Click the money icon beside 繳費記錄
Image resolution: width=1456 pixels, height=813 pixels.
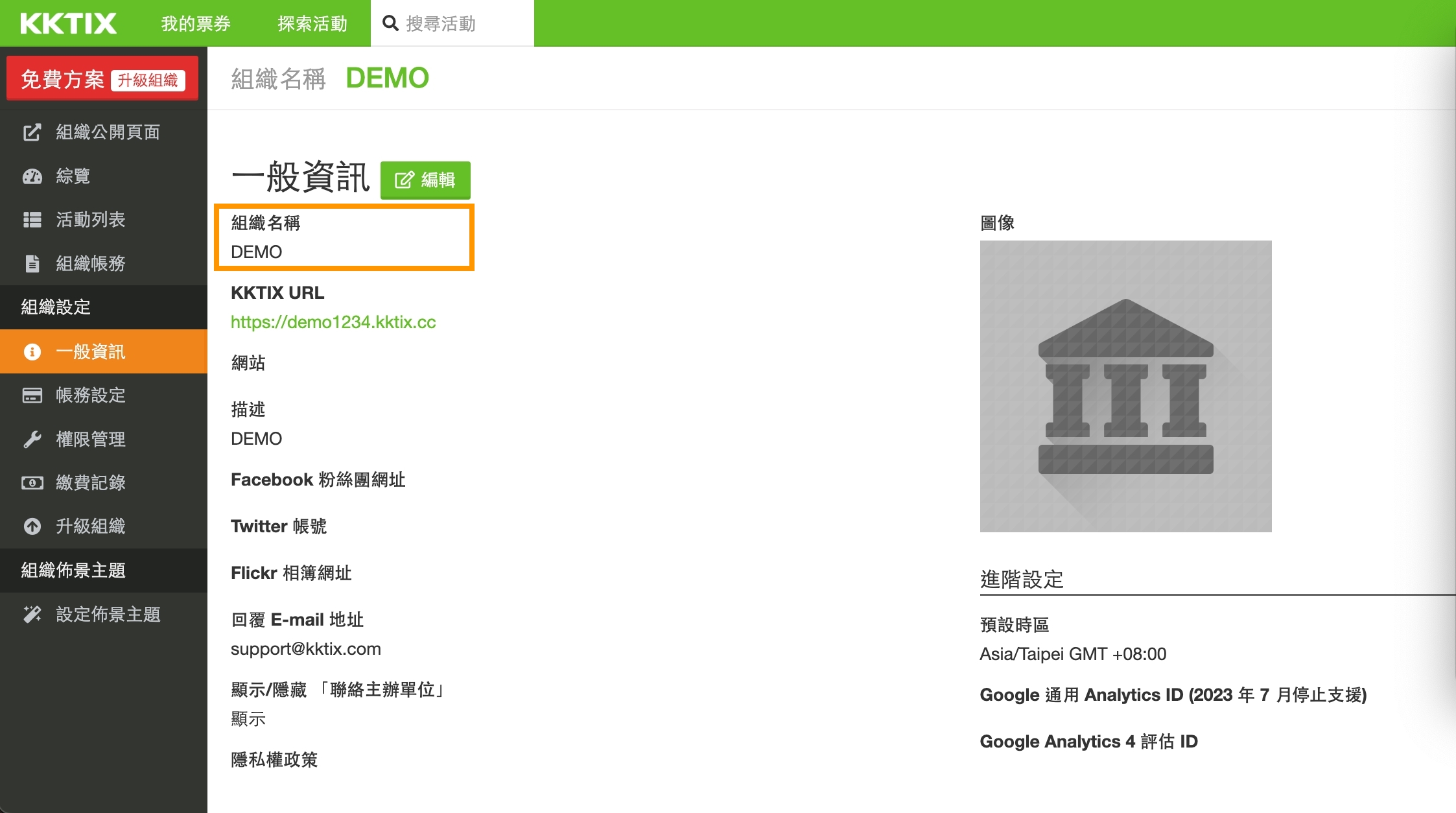pos(32,483)
